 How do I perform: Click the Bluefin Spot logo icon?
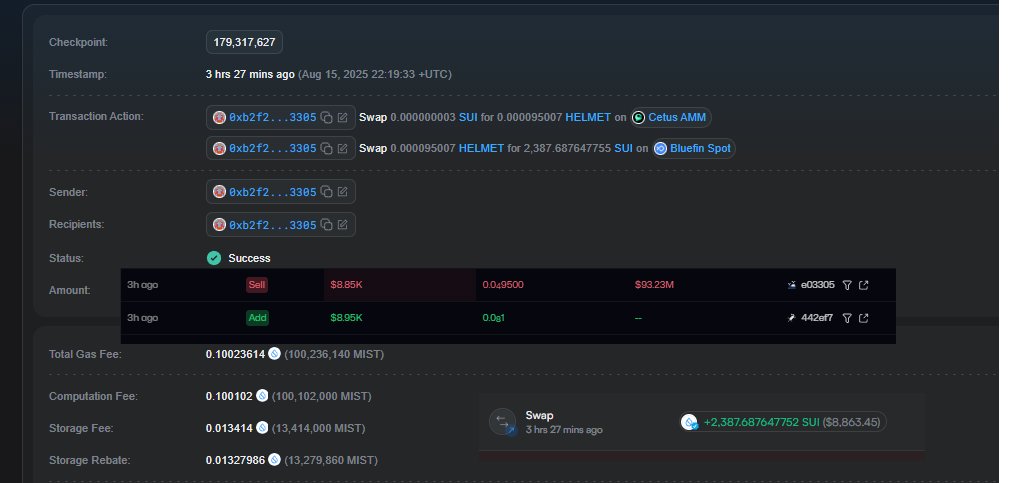[x=660, y=148]
